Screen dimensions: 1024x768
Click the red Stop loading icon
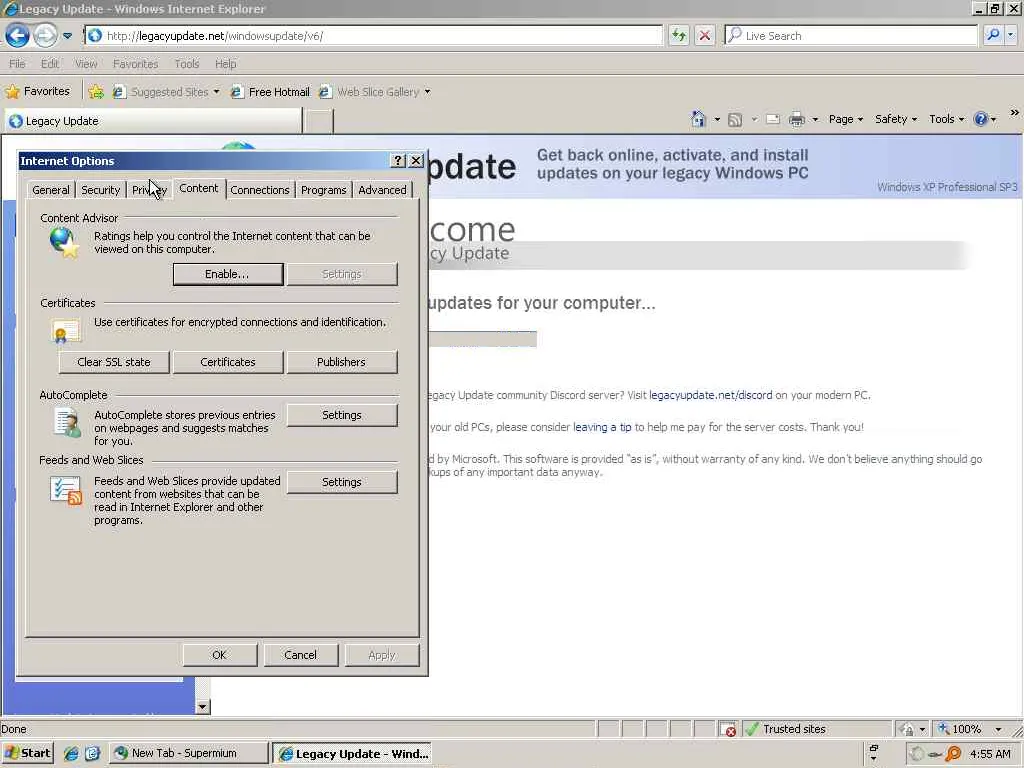[705, 35]
